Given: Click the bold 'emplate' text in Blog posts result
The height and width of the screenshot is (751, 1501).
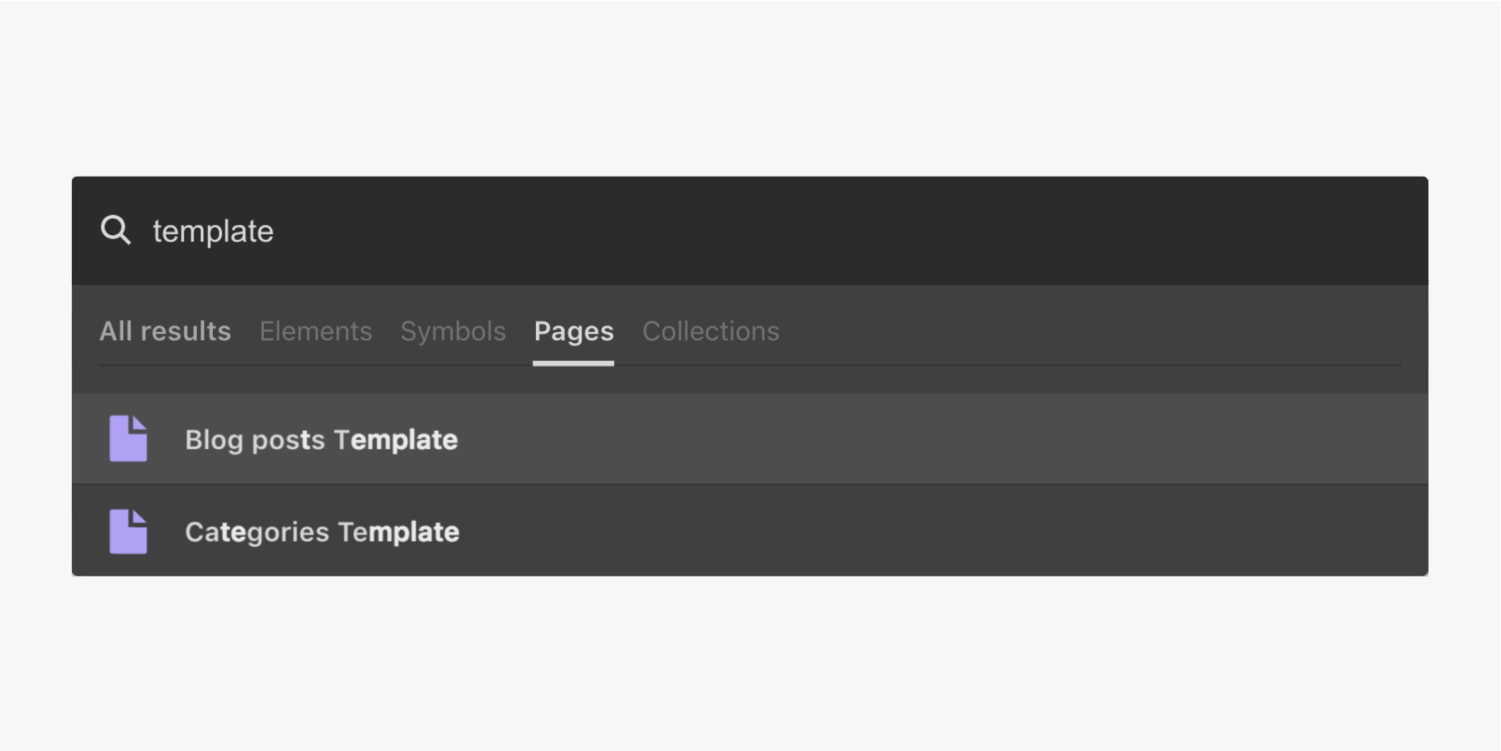Looking at the screenshot, I should (404, 440).
